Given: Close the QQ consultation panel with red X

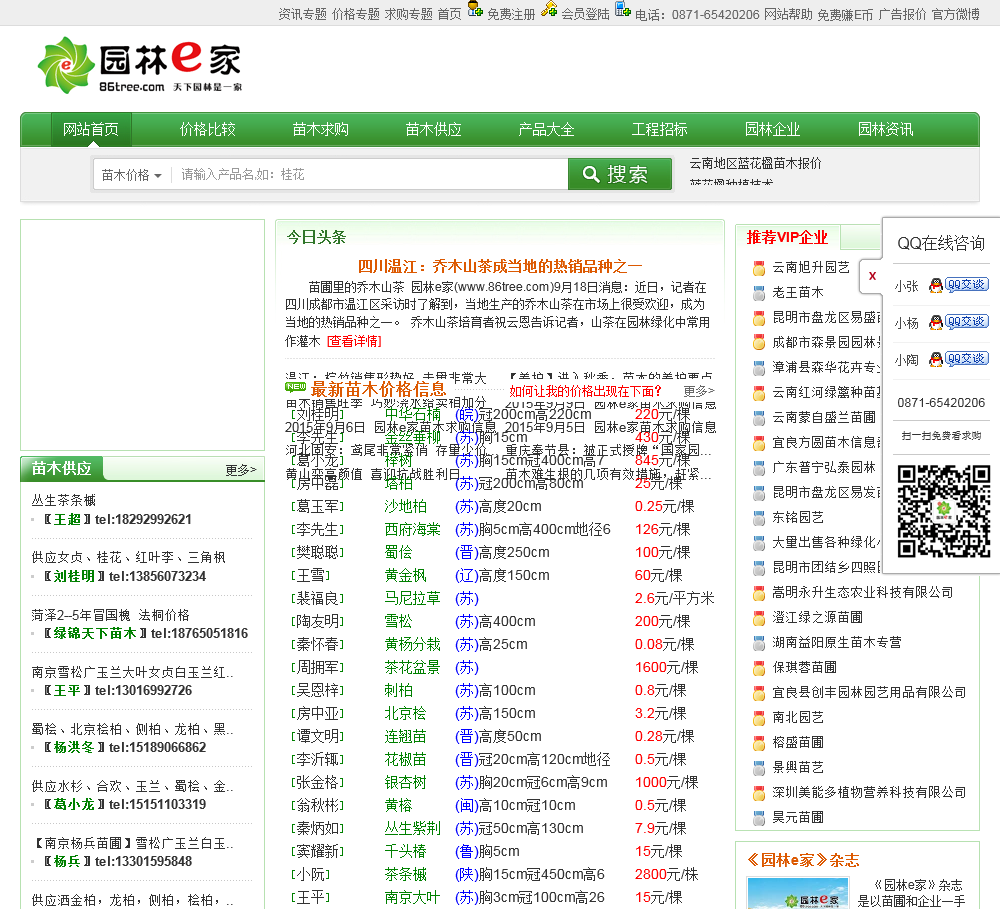Looking at the screenshot, I should click(x=872, y=276).
